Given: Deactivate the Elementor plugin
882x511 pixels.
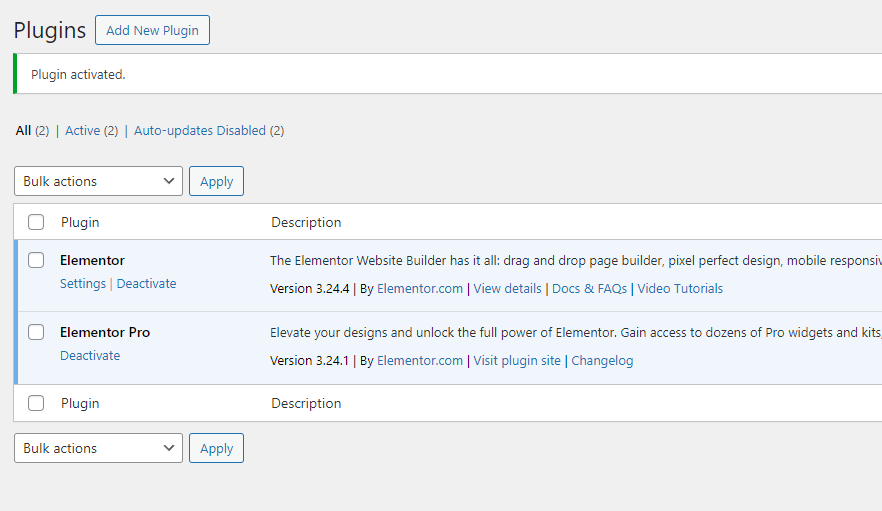Looking at the screenshot, I should click(146, 284).
